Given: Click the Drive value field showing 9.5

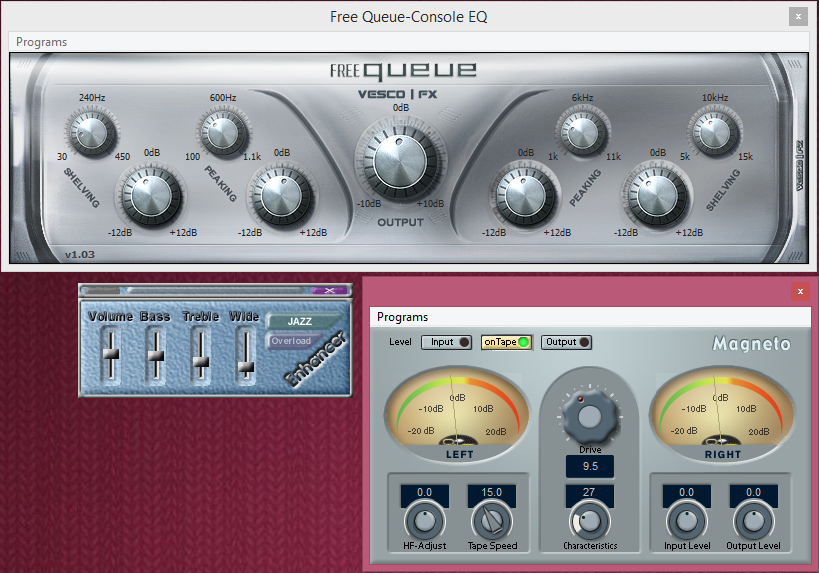Looking at the screenshot, I should [x=590, y=466].
